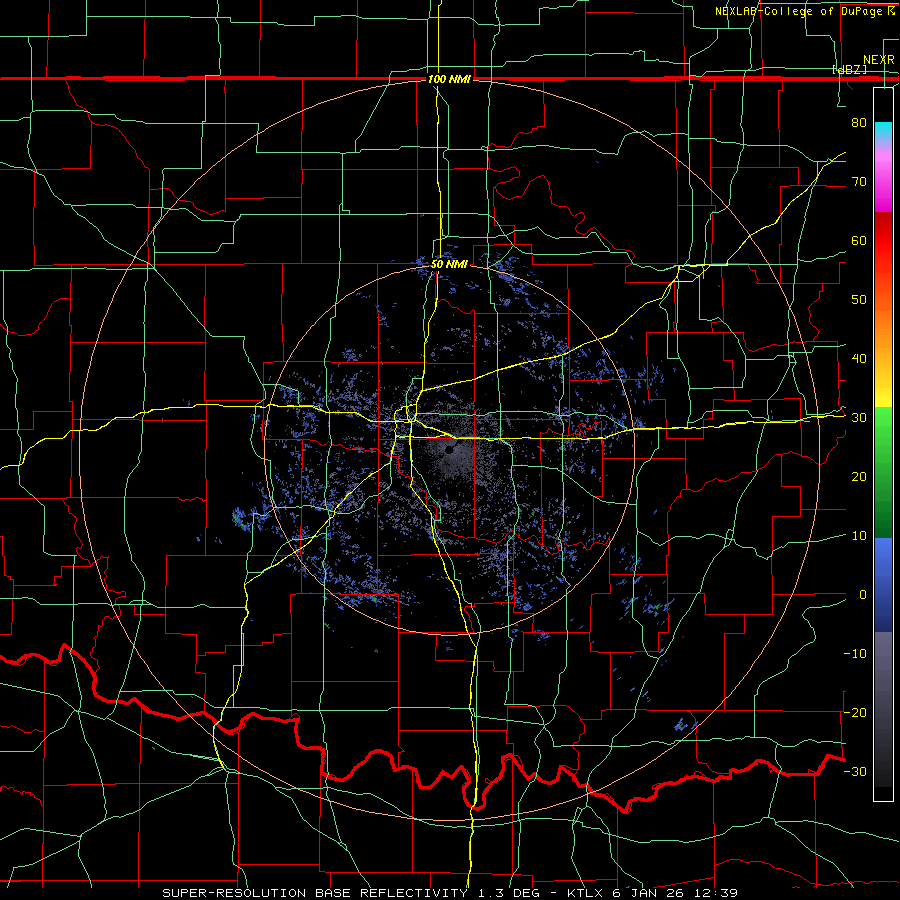Click the "100 NMI" range ring label

click(x=449, y=79)
